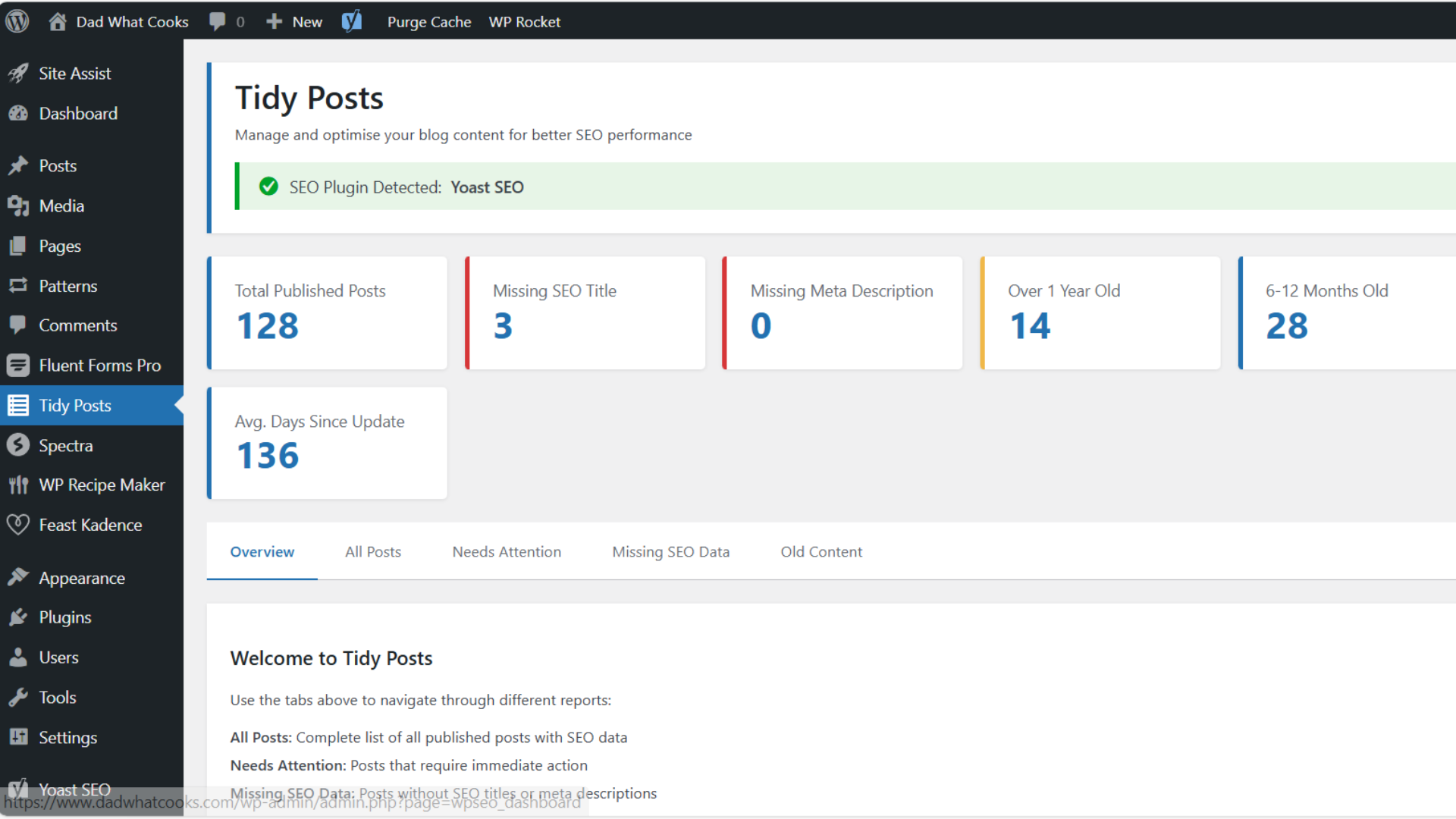The image size is (1456, 819).
Task: Expand the WP Rocket admin bar menu
Action: coord(524,21)
